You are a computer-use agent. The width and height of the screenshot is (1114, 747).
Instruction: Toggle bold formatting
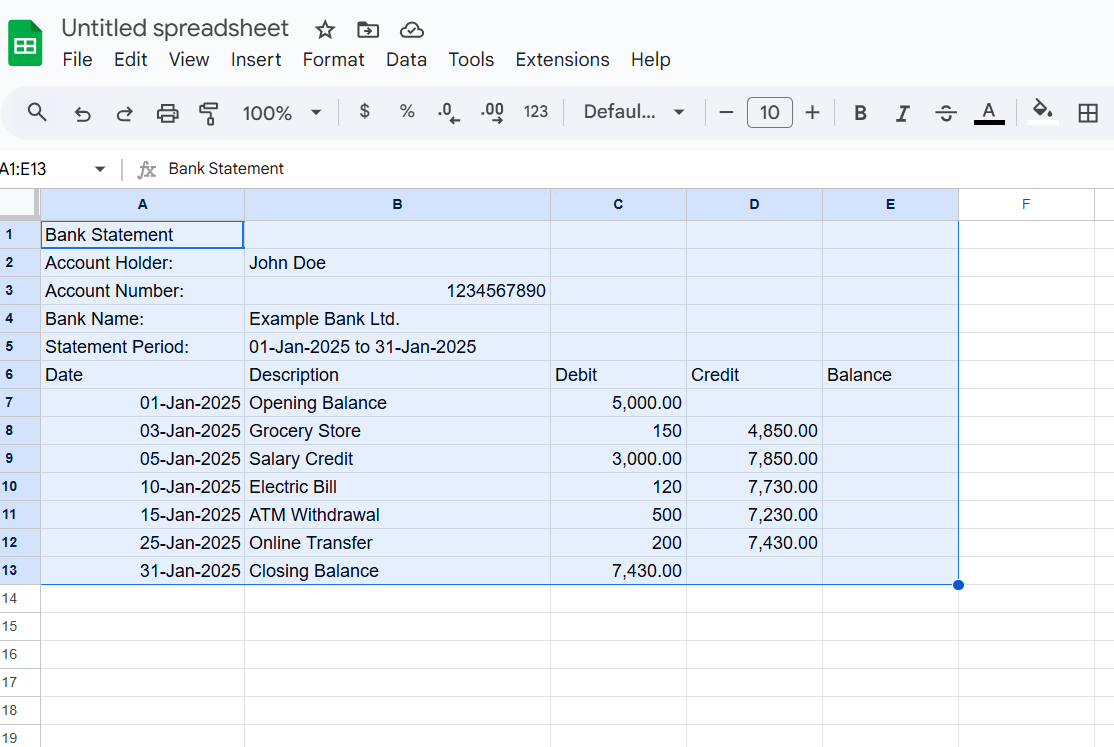pyautogui.click(x=860, y=112)
